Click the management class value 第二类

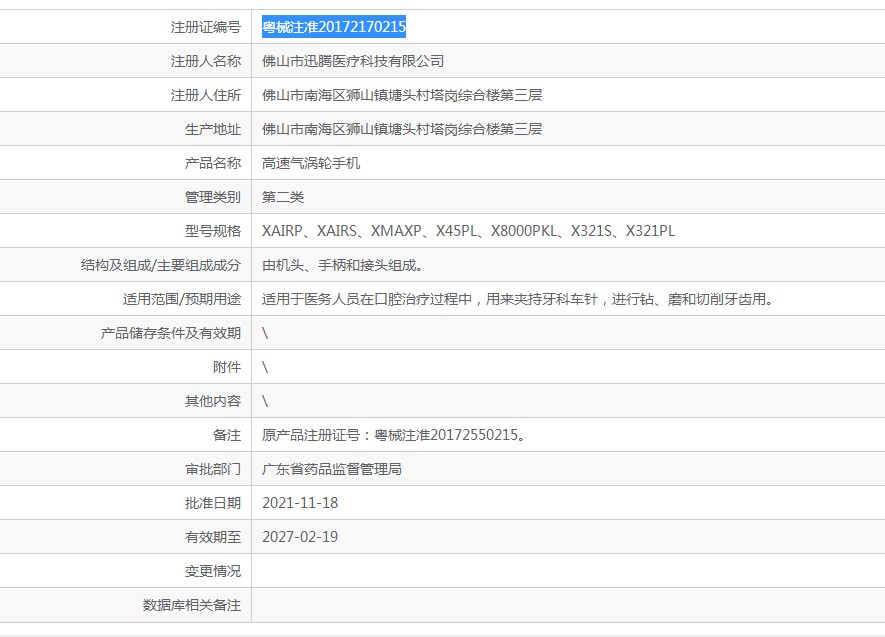(x=283, y=197)
